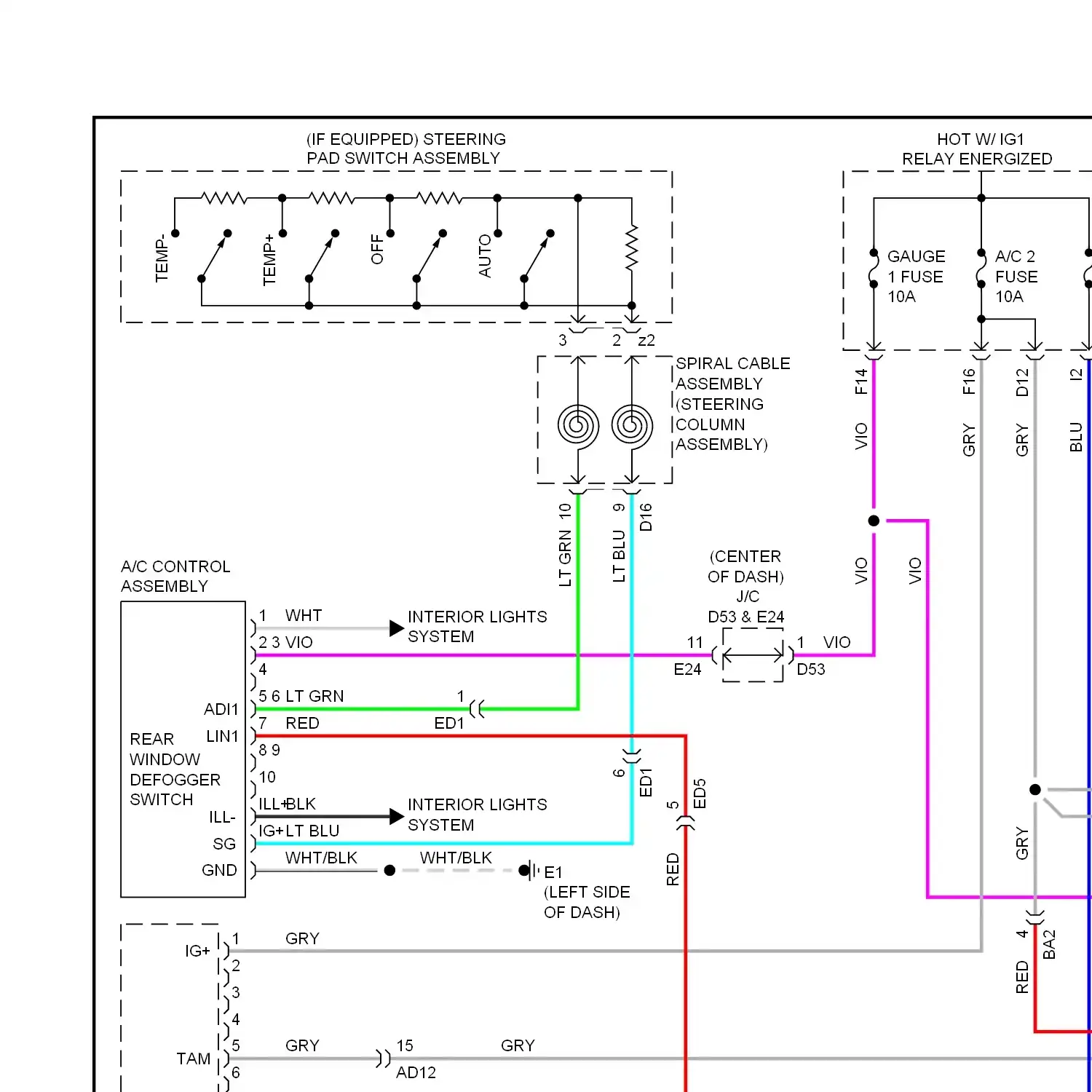Click the splice dot on WHT/BLK ground wire
This screenshot has height=1092, width=1092.
pos(389,870)
